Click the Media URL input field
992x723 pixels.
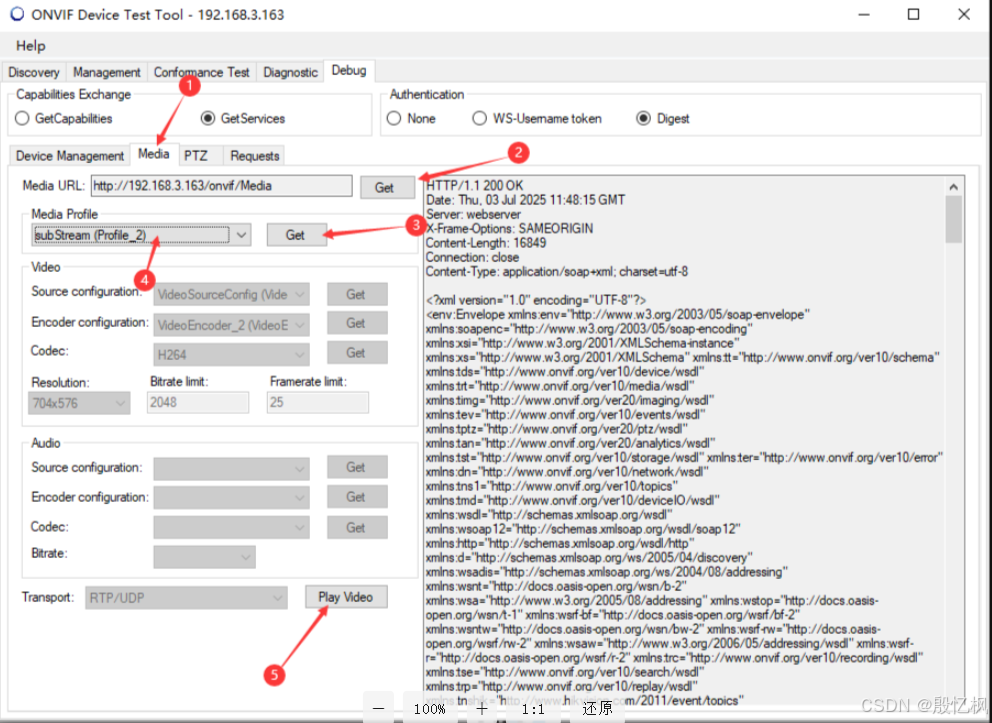(x=221, y=186)
